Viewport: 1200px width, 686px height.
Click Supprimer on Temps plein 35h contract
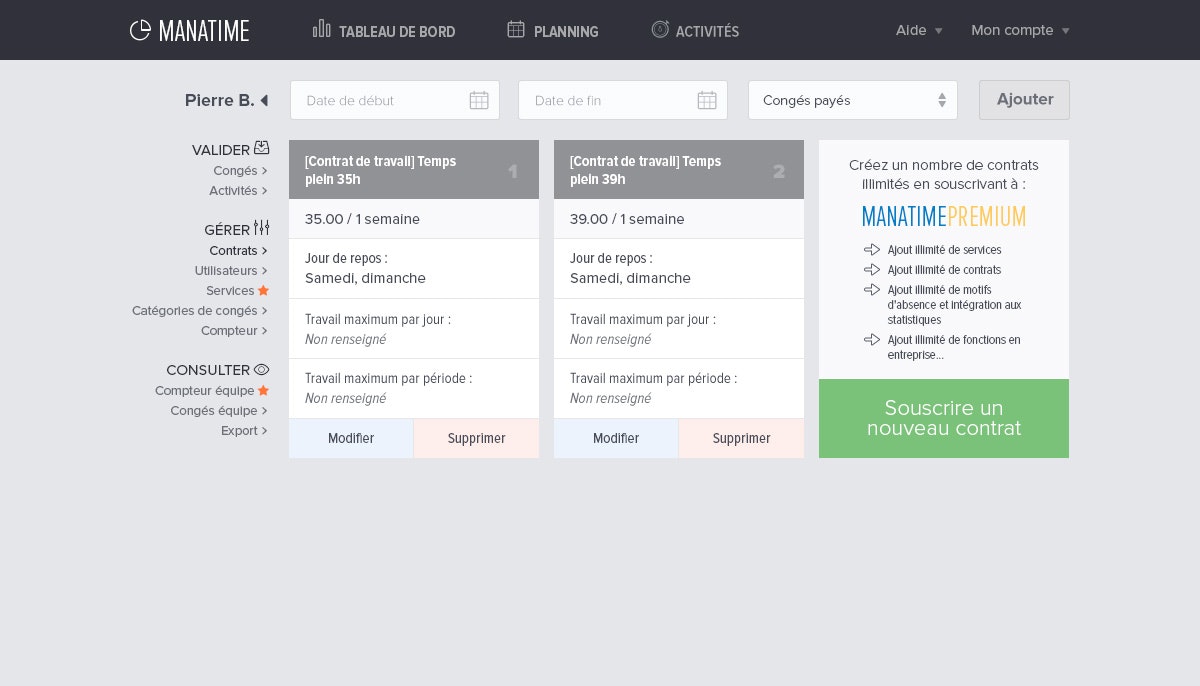coord(476,438)
